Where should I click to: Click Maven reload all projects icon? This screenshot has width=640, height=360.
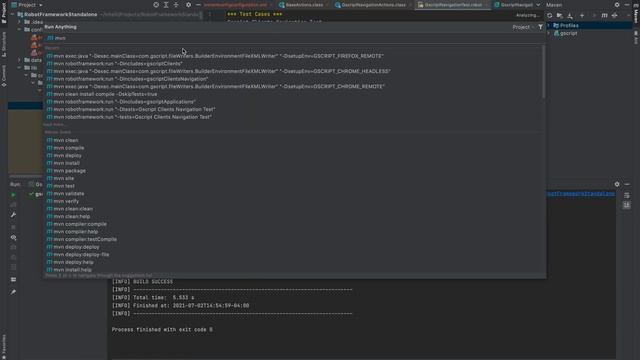[549, 16]
